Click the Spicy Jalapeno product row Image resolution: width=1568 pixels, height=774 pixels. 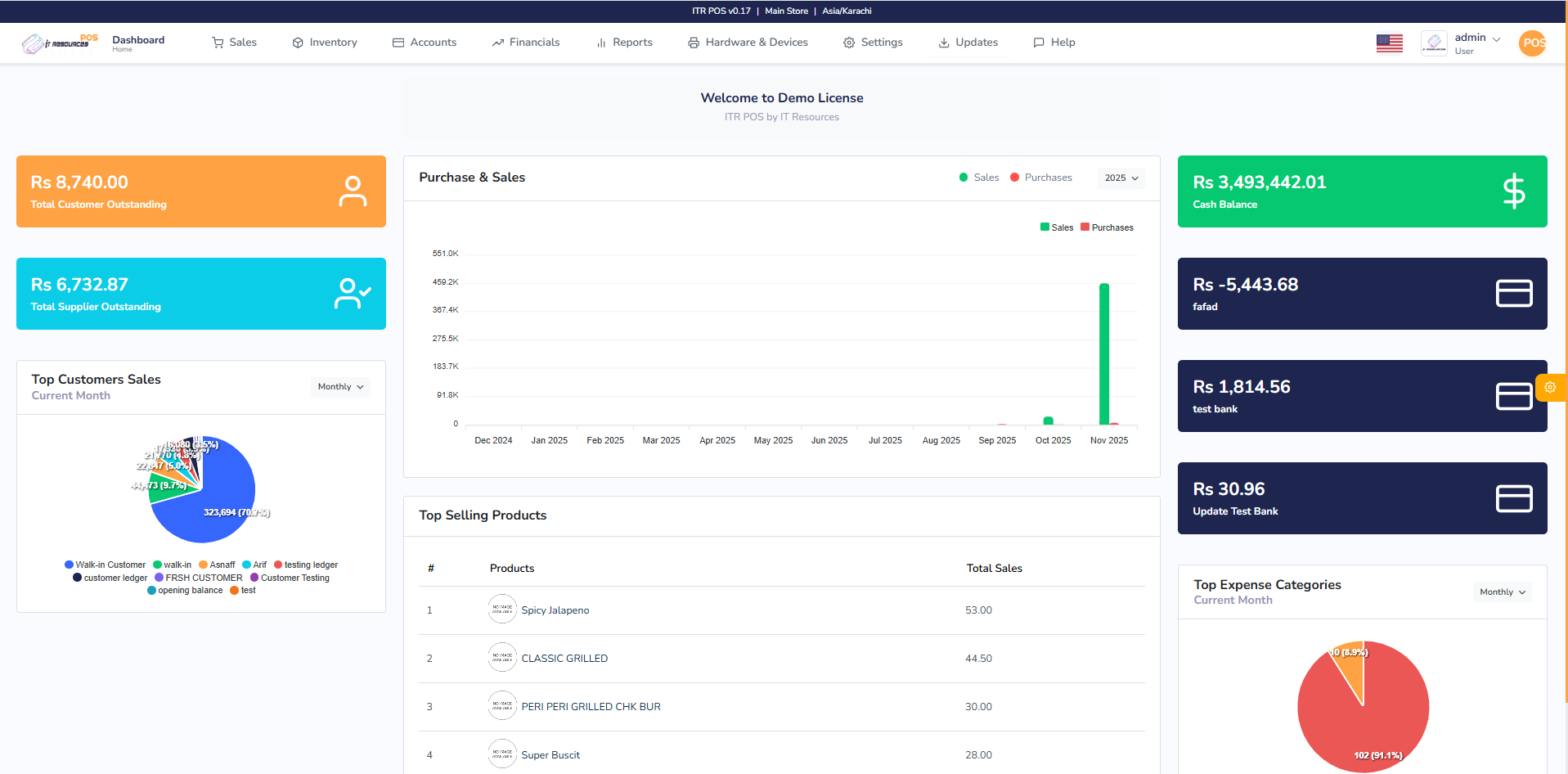click(555, 610)
